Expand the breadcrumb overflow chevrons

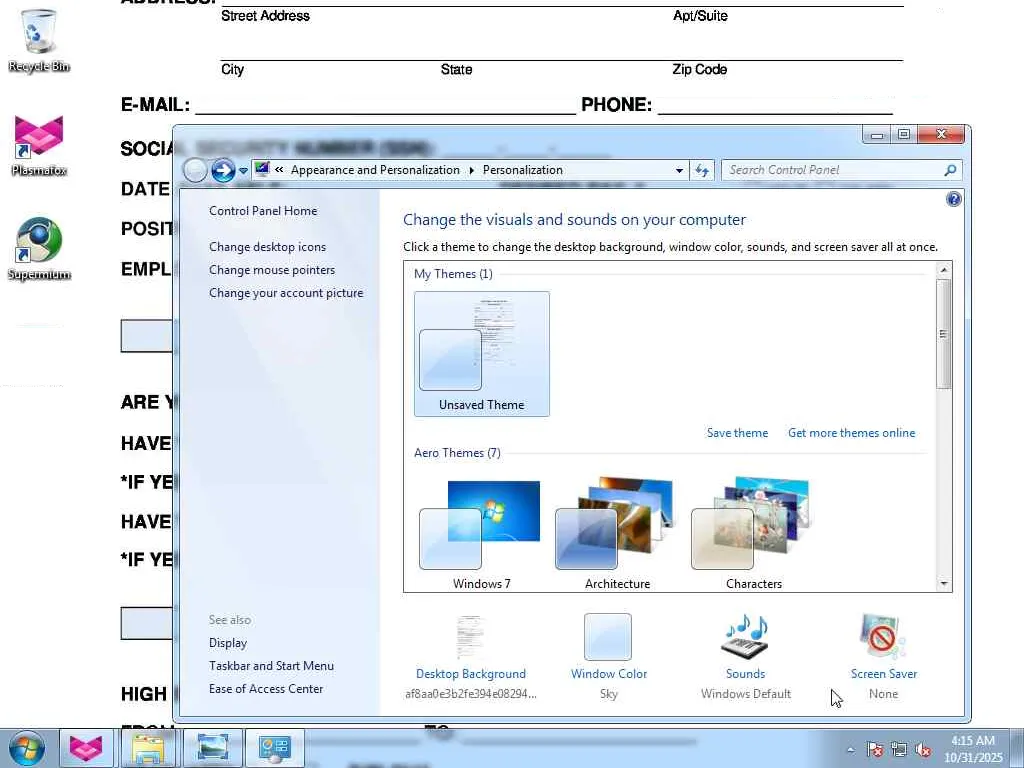coord(279,170)
